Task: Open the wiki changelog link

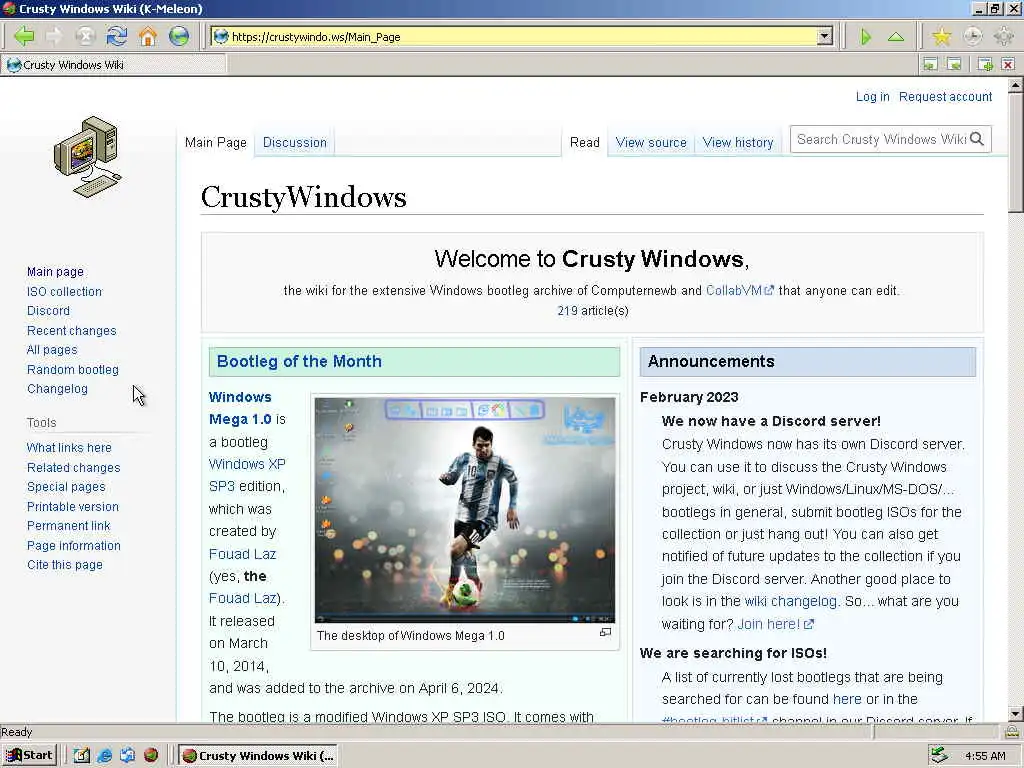Action: (790, 601)
